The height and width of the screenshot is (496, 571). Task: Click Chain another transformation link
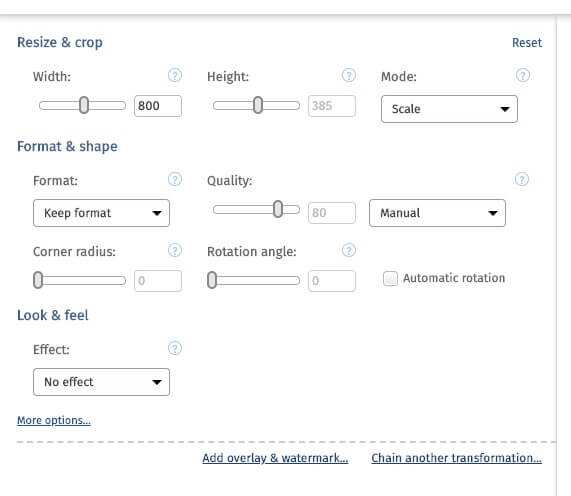click(x=456, y=458)
